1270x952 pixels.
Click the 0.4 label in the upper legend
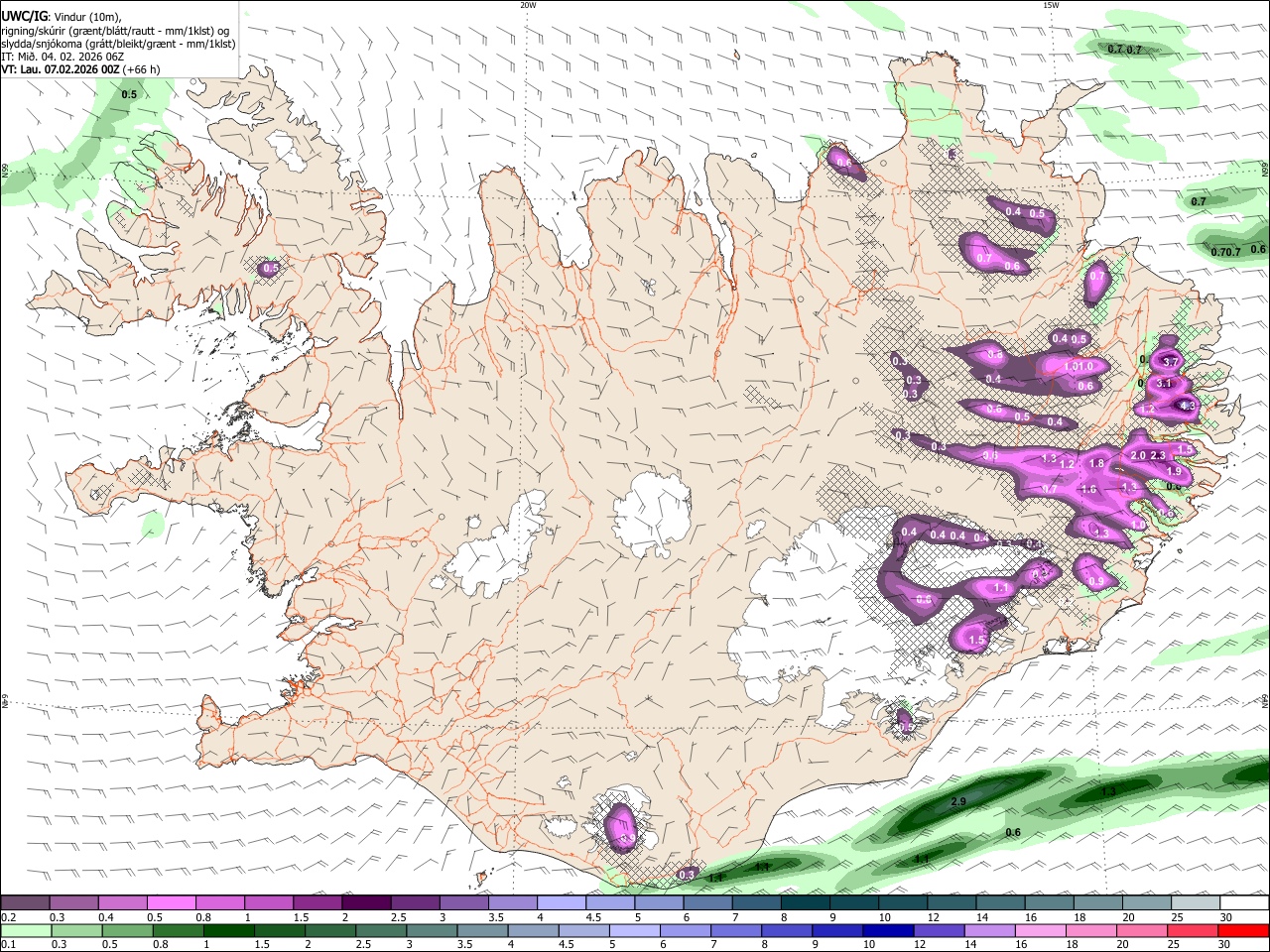[106, 917]
